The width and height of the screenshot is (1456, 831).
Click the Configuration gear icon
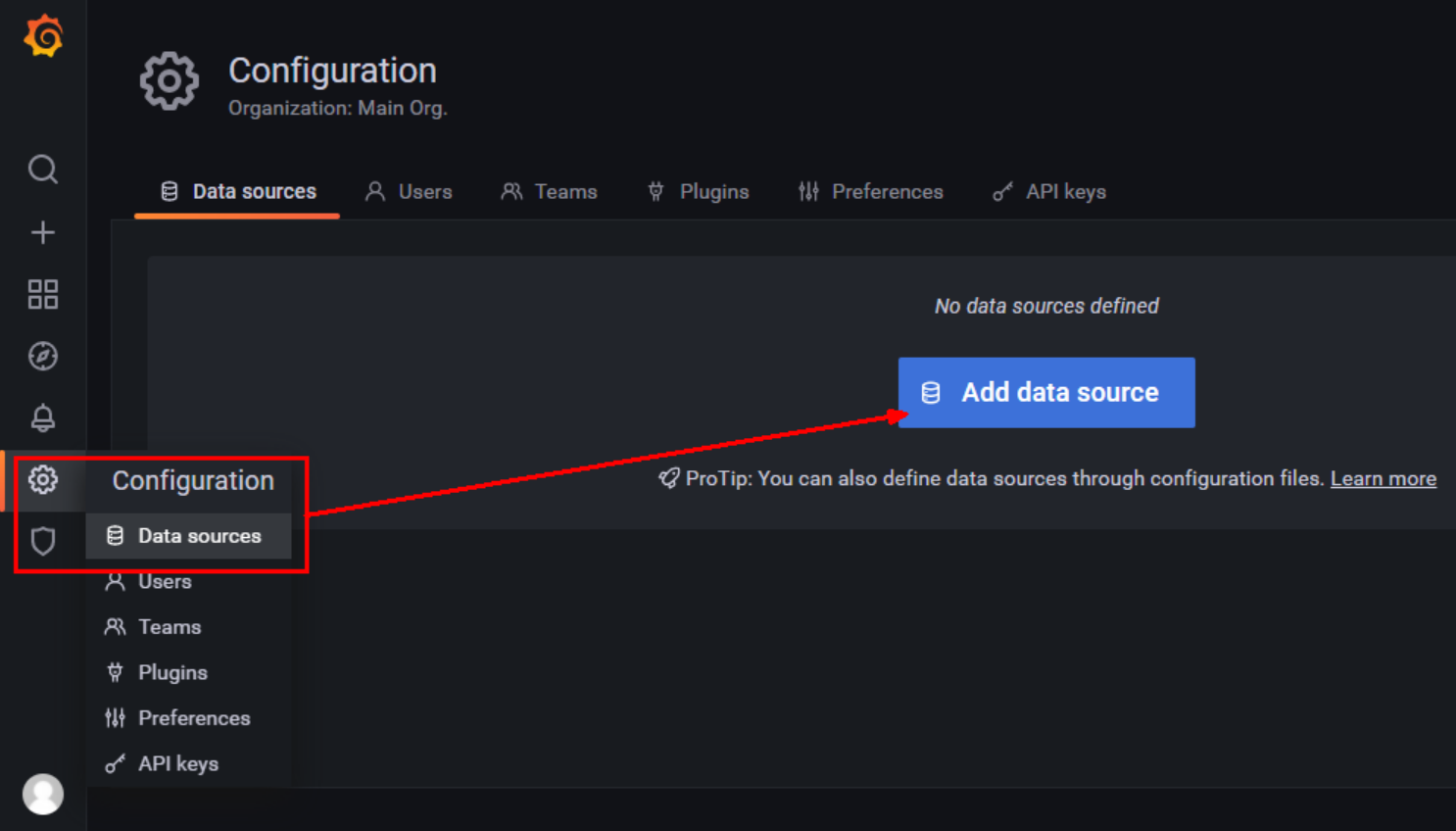42,480
